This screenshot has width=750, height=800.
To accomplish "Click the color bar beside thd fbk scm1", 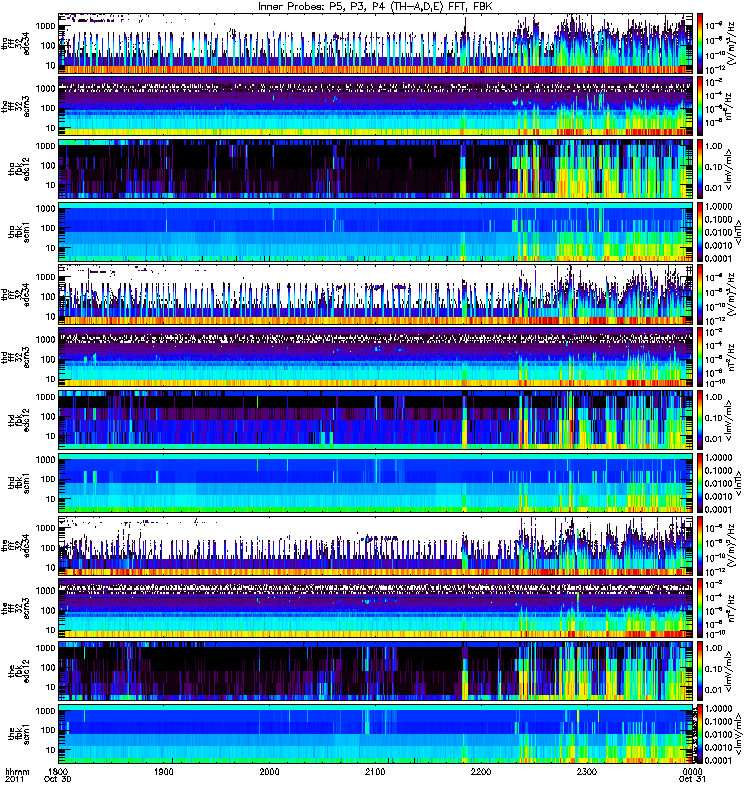I will [x=700, y=483].
